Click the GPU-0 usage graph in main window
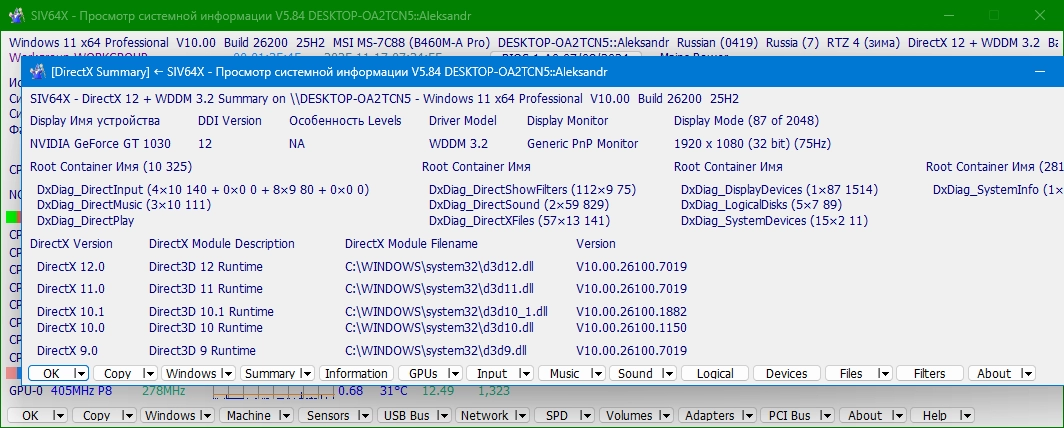 [x=273, y=391]
